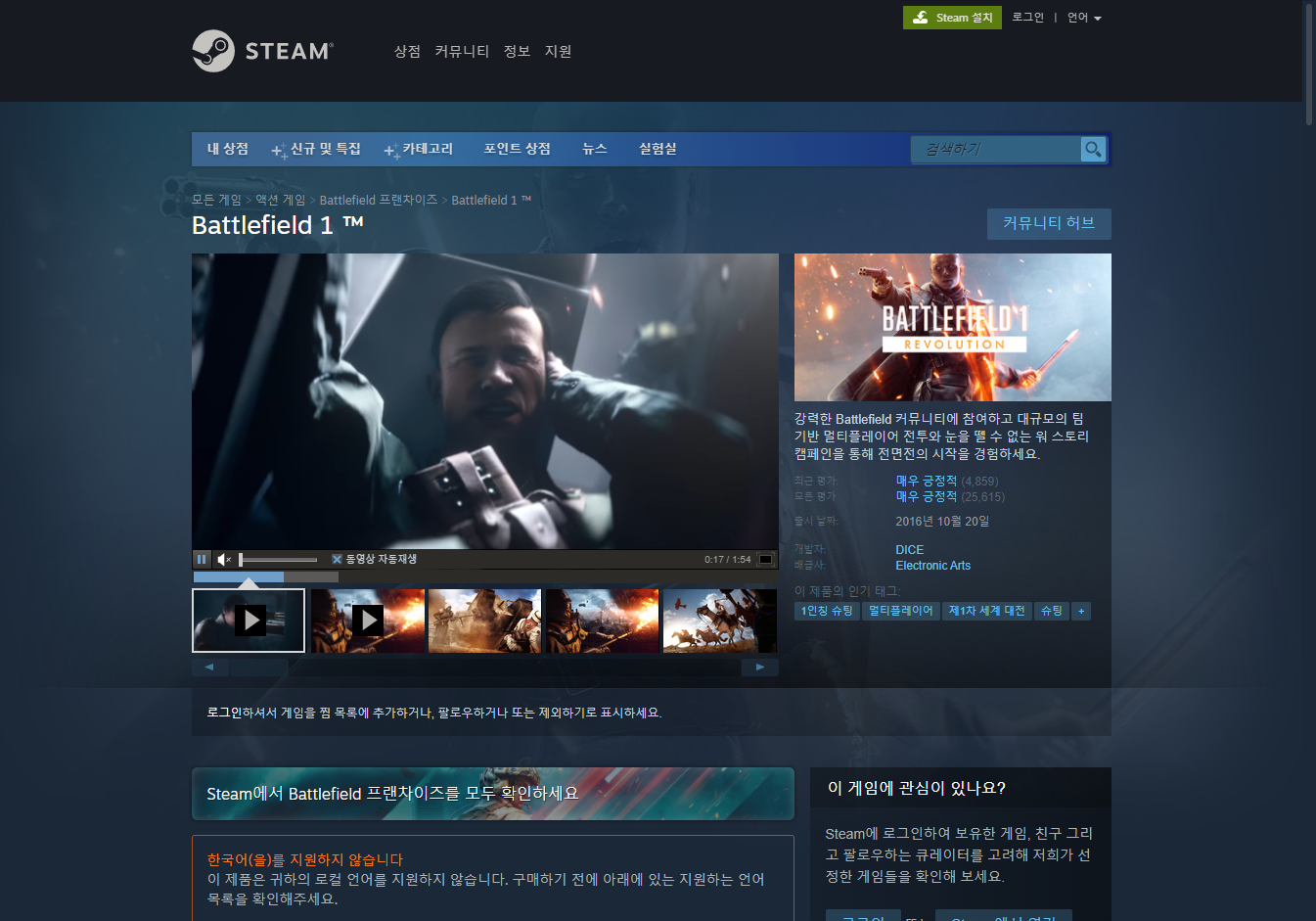Click the 로그인 link in wishlist notice
The image size is (1316, 921).
[224, 713]
